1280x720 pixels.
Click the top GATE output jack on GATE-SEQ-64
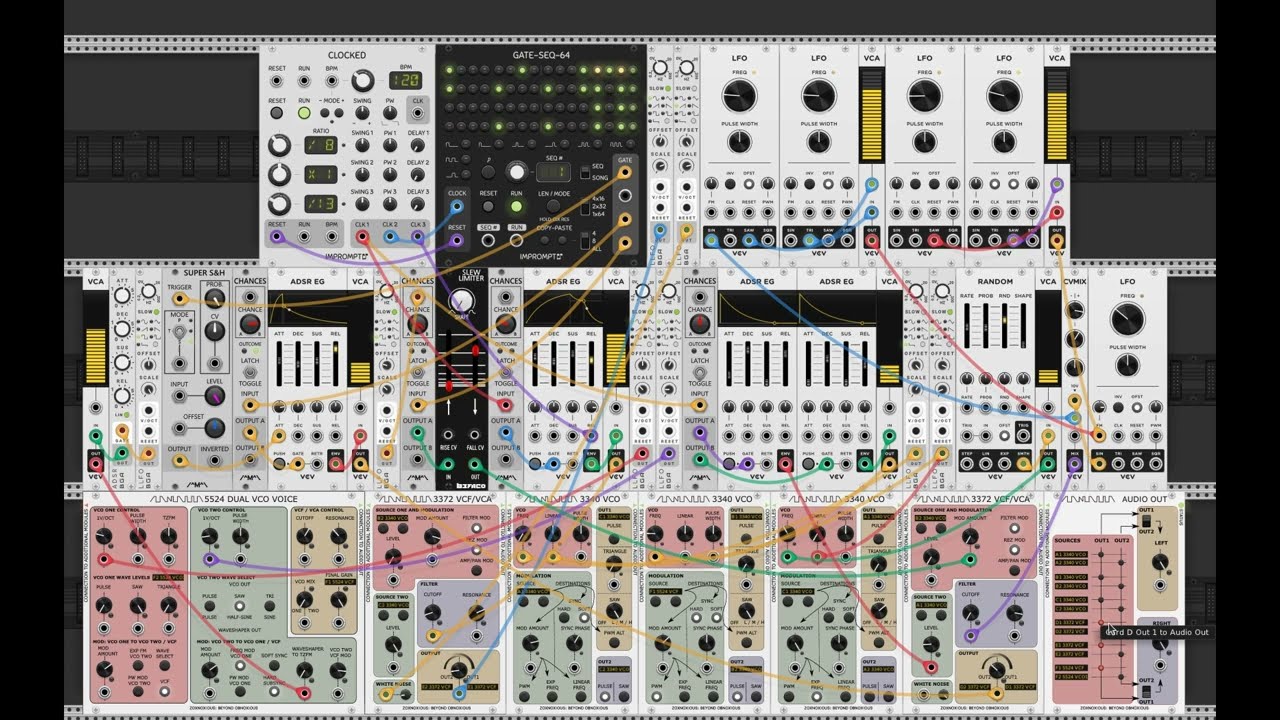click(625, 171)
